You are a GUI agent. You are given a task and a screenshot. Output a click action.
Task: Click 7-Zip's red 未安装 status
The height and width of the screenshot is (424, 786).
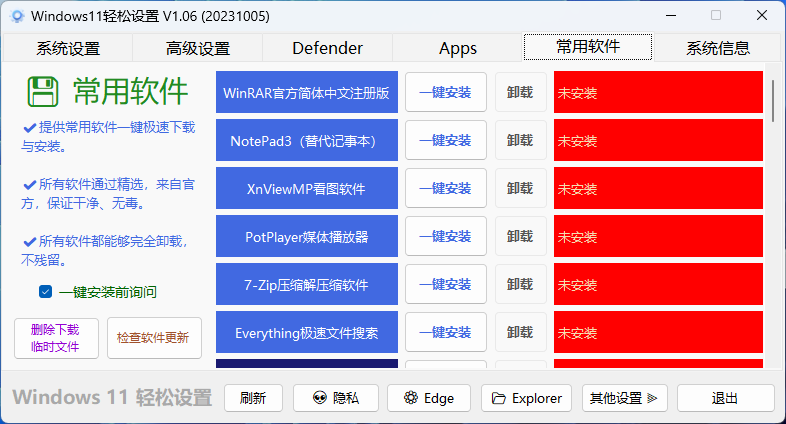point(658,285)
